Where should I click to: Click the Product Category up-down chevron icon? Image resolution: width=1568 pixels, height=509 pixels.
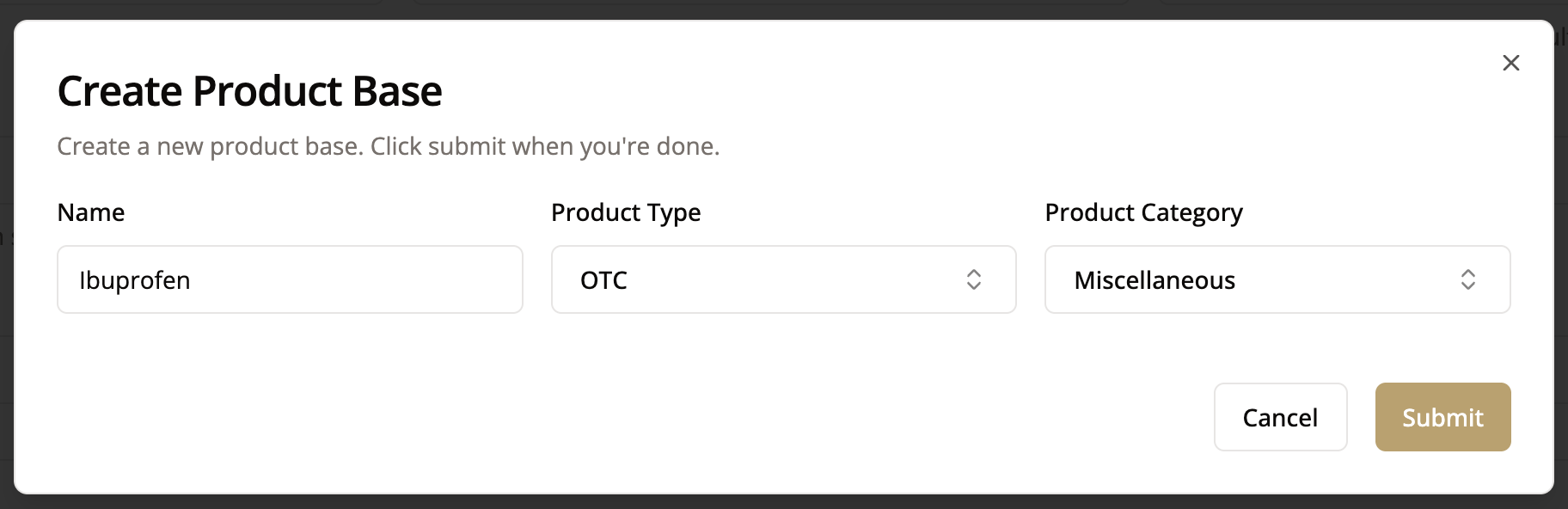(x=1467, y=279)
